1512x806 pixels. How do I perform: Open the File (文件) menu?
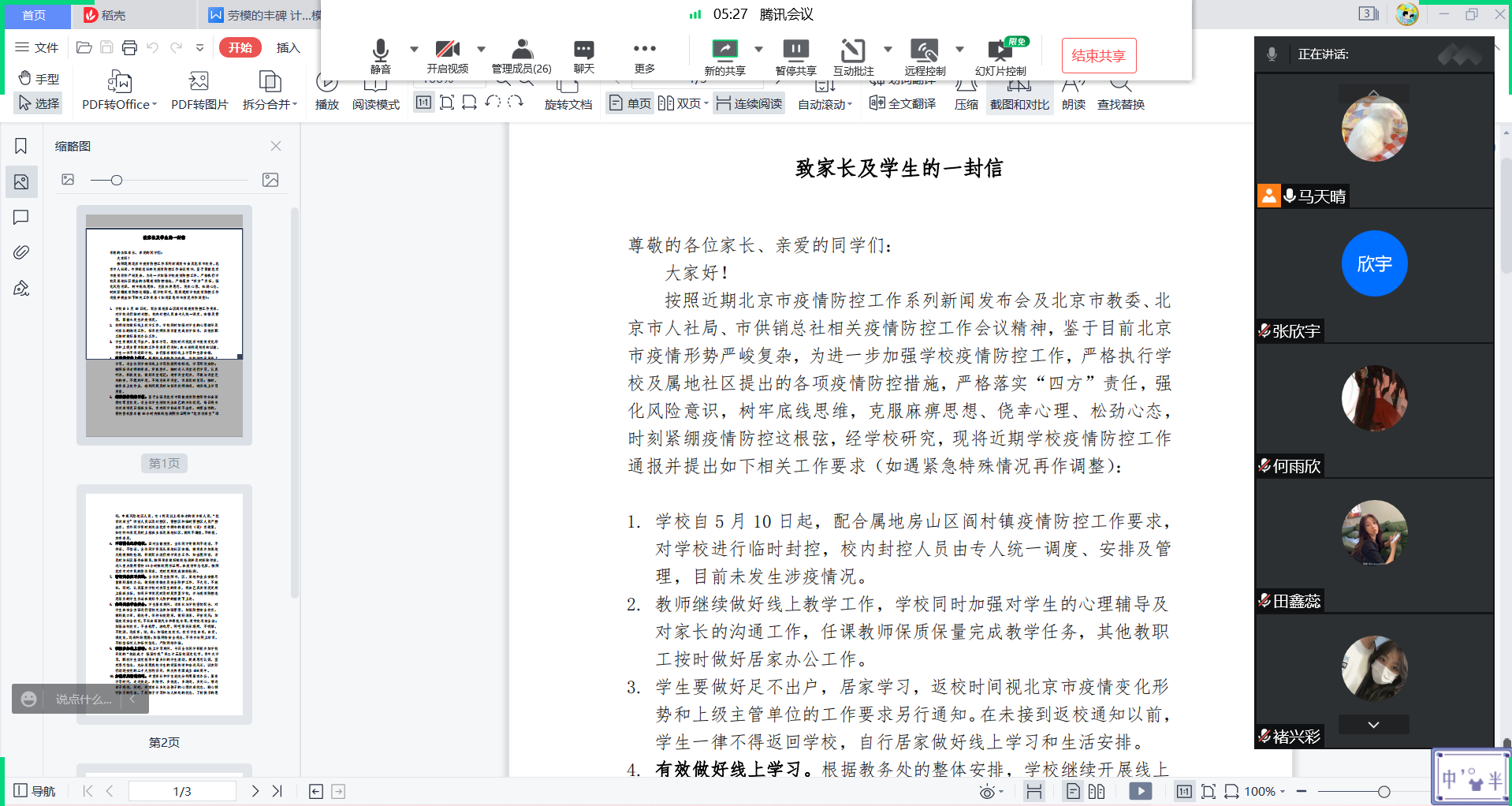[x=37, y=47]
